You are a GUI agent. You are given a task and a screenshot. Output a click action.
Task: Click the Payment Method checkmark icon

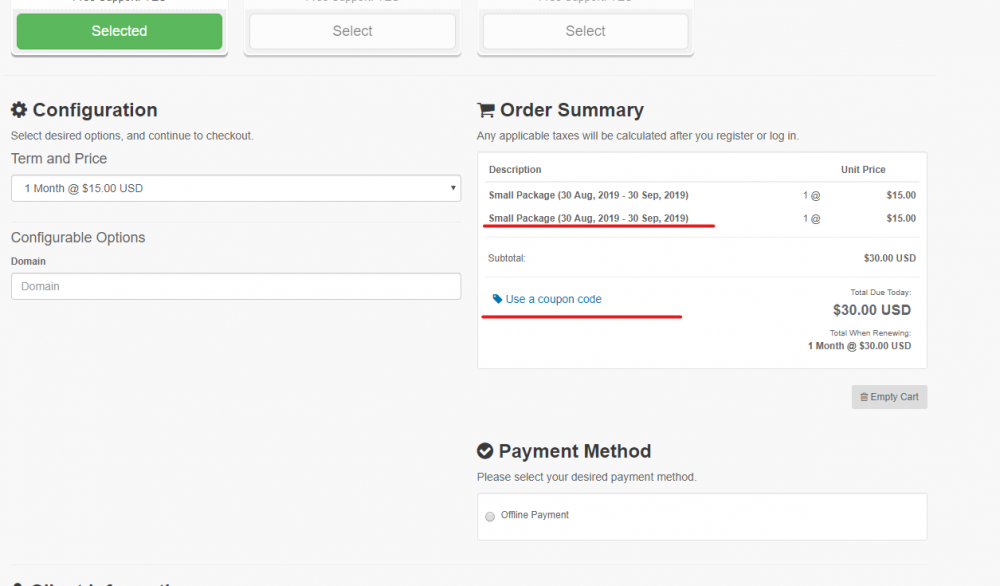tap(485, 451)
